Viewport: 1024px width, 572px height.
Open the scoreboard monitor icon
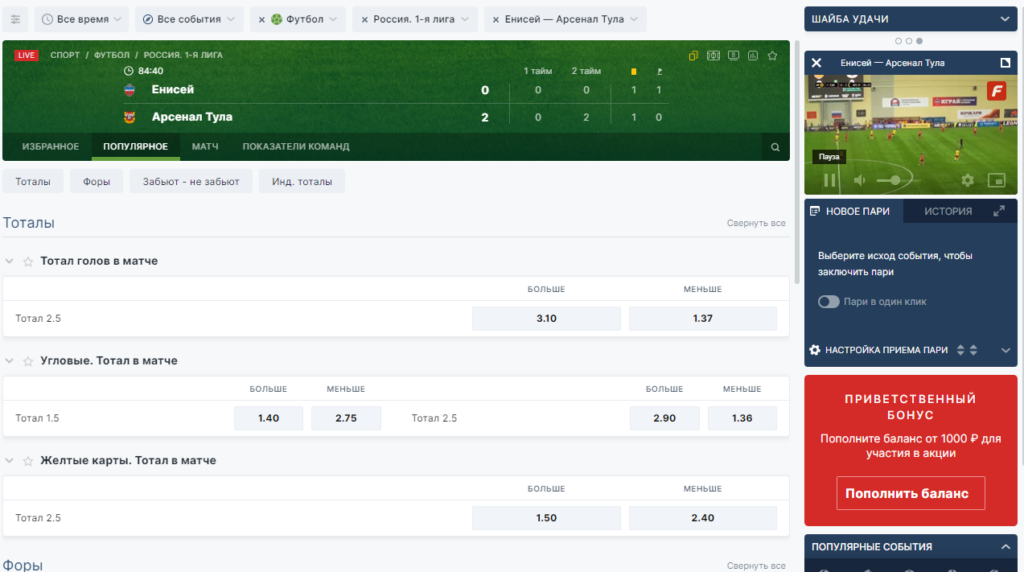point(733,56)
